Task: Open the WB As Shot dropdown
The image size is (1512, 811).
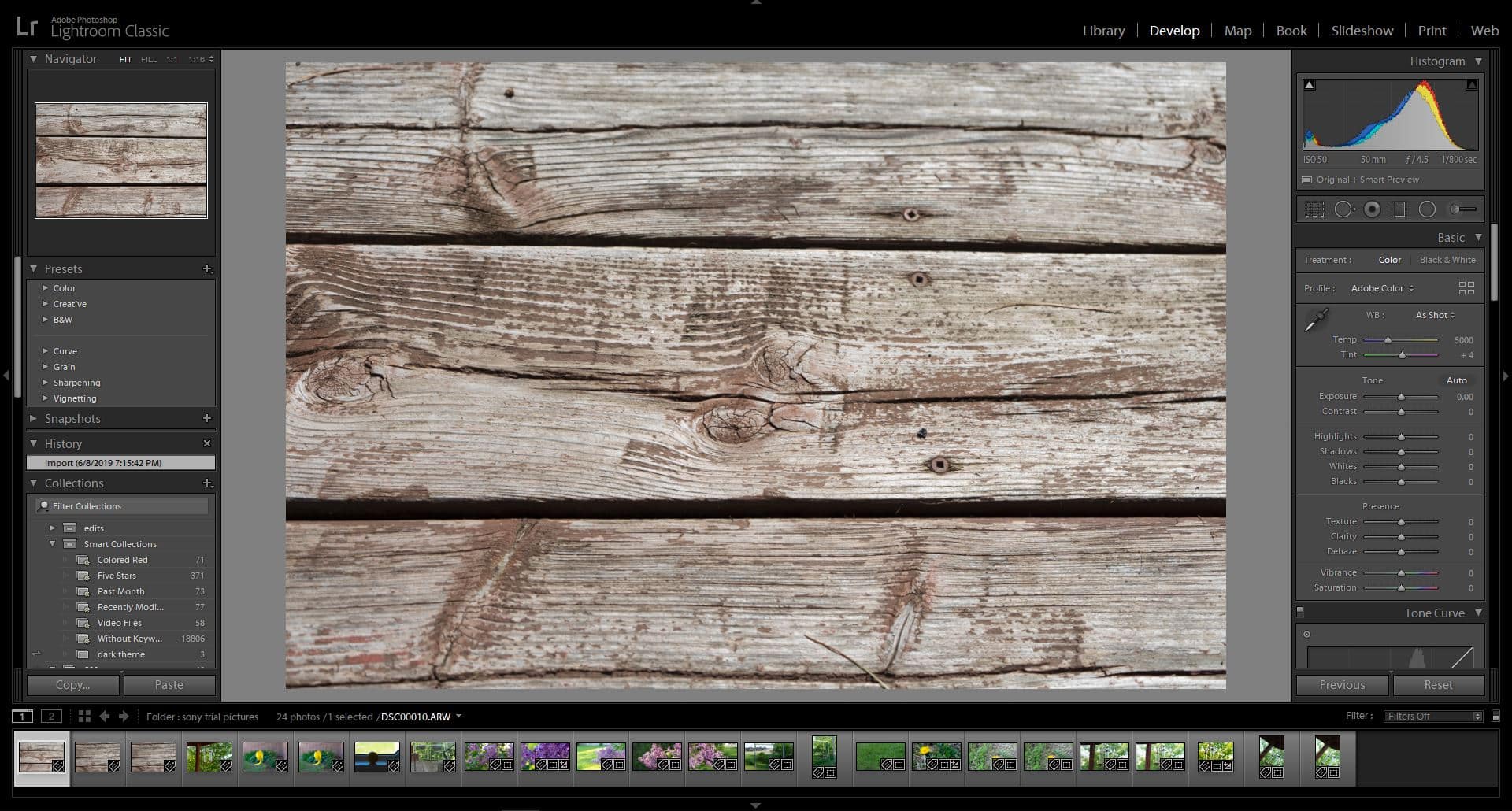Action: click(1434, 315)
